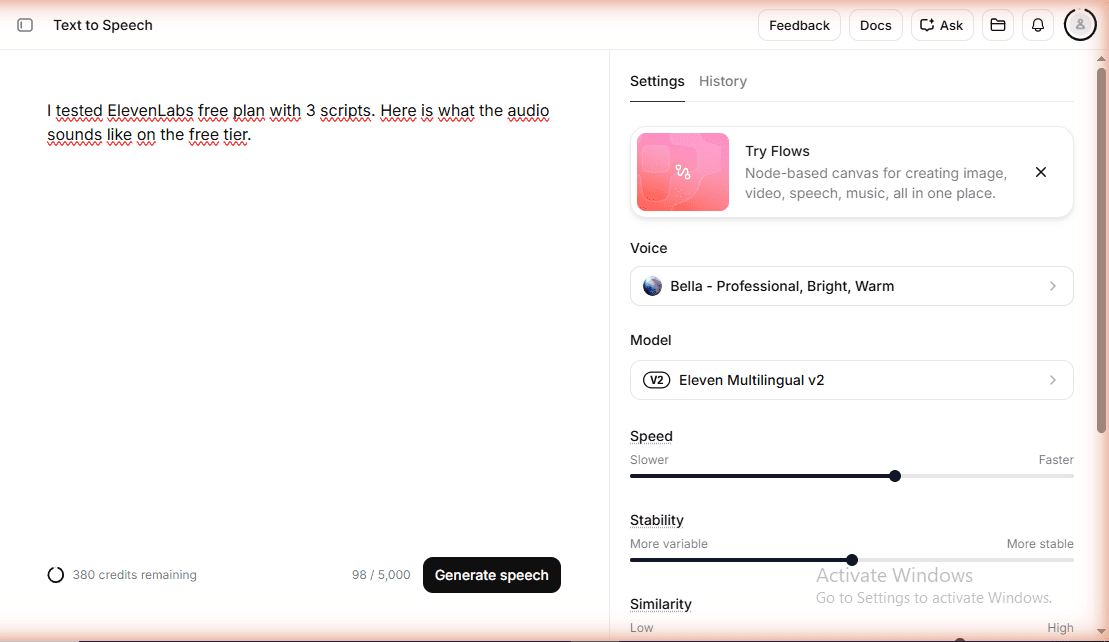
Task: Click the credits remaining circle icon
Action: coord(56,575)
